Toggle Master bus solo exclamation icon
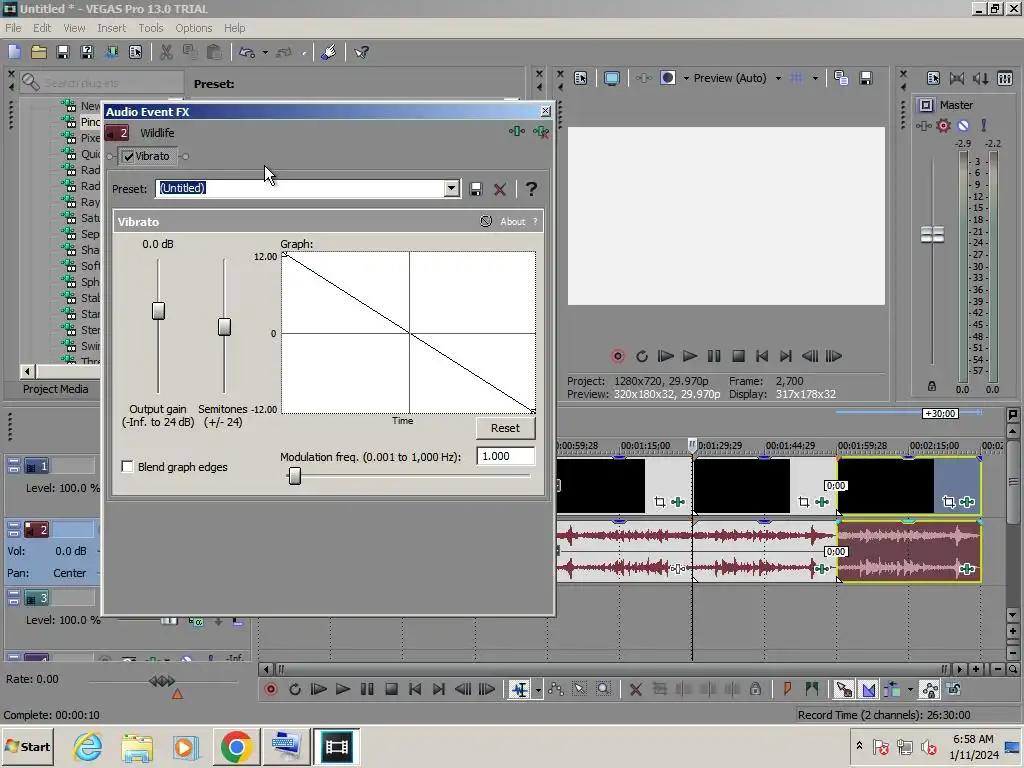Viewport: 1024px width, 768px height. pos(984,125)
